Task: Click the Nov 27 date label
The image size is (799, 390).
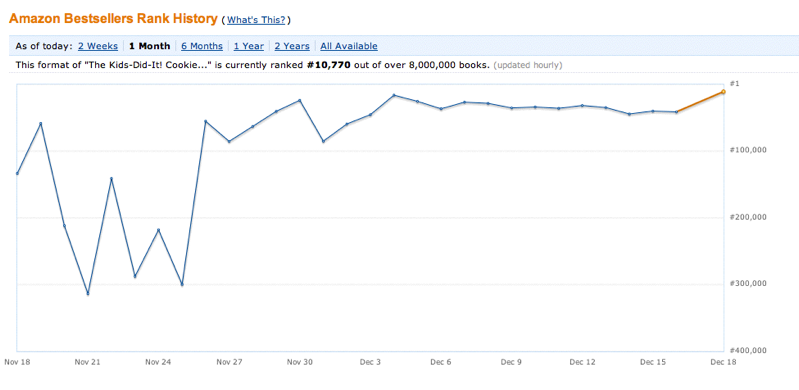Action: click(229, 362)
